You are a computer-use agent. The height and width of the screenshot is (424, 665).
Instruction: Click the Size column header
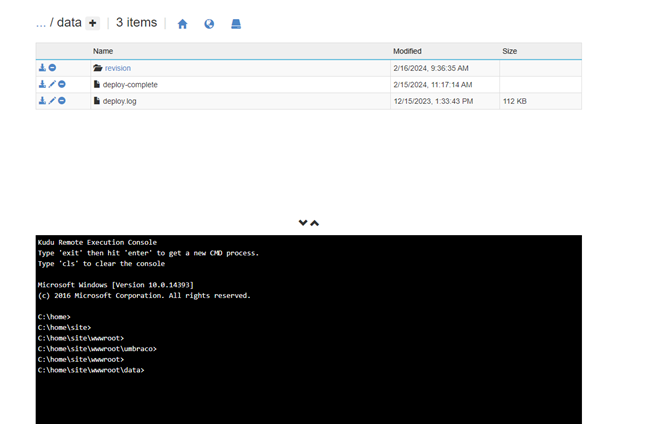click(x=510, y=51)
